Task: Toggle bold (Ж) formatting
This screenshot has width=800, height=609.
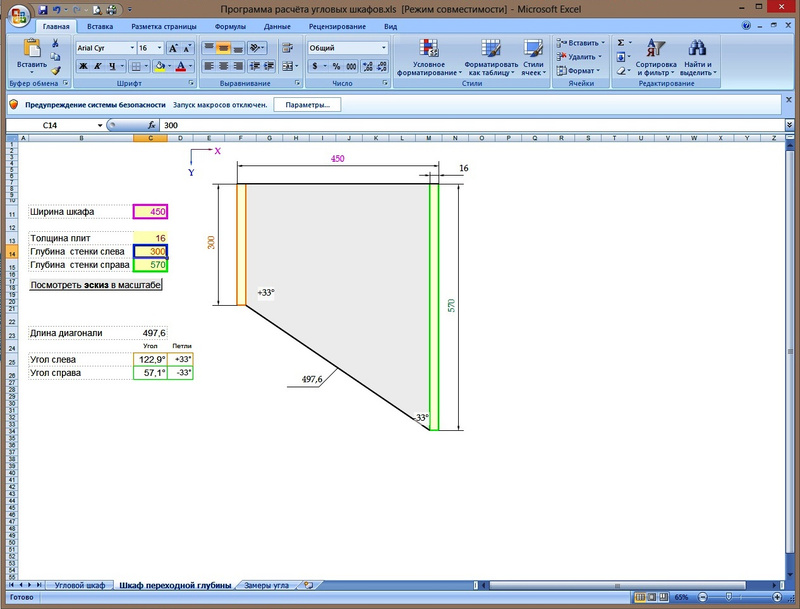Action: (84, 66)
